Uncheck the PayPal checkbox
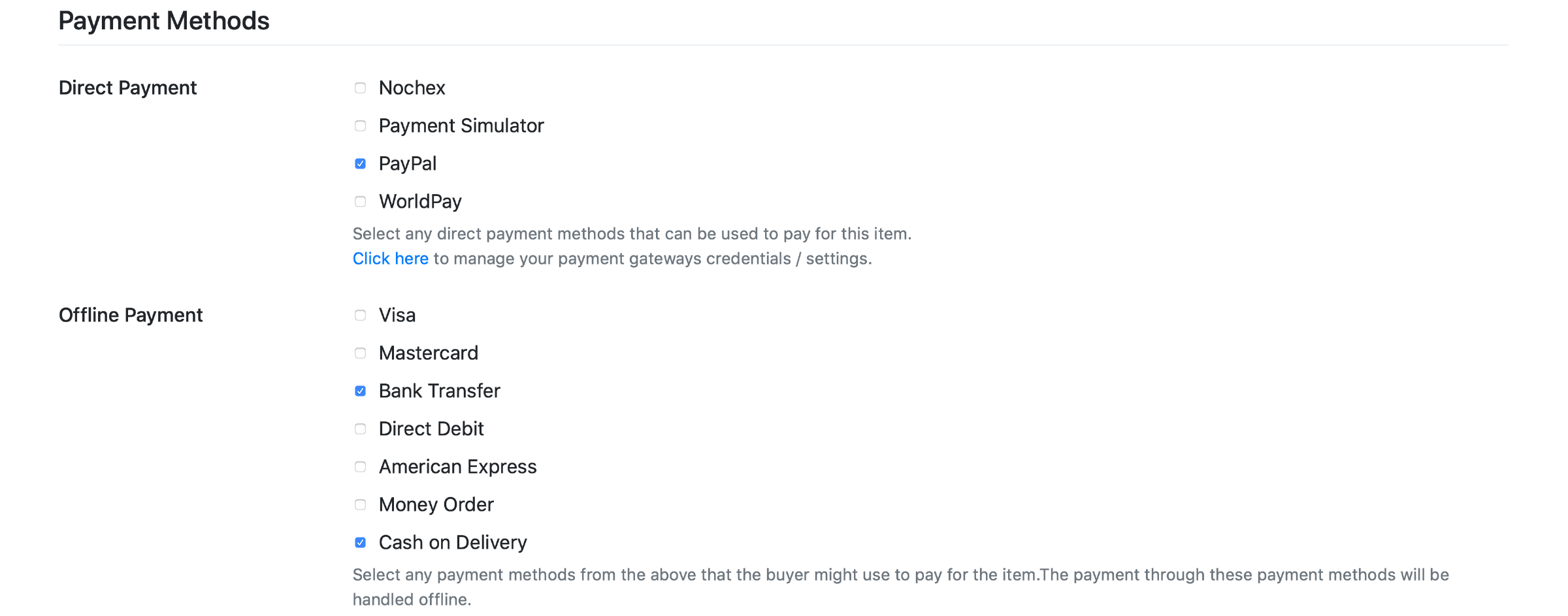This screenshot has height=616, width=1568. (x=360, y=164)
